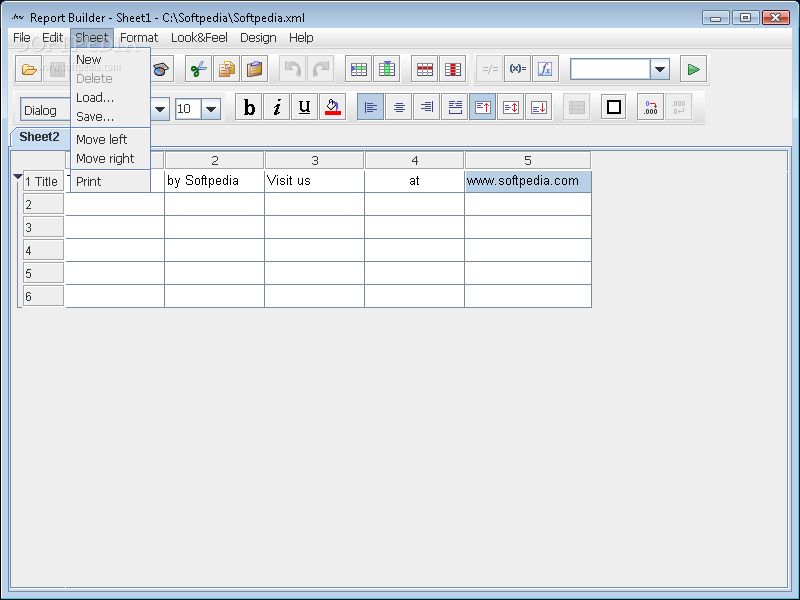The width and height of the screenshot is (800, 600).
Task: Paste using the clipboard icon
Action: point(255,69)
